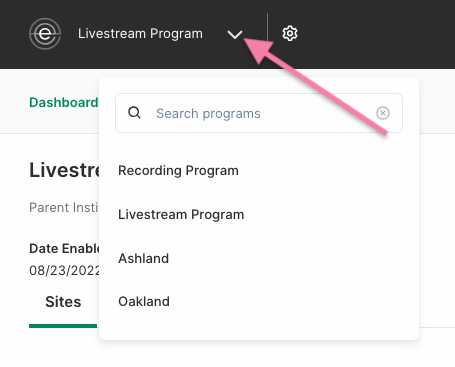Click the Parent Institution label
The image size is (455, 367).
coord(64,207)
